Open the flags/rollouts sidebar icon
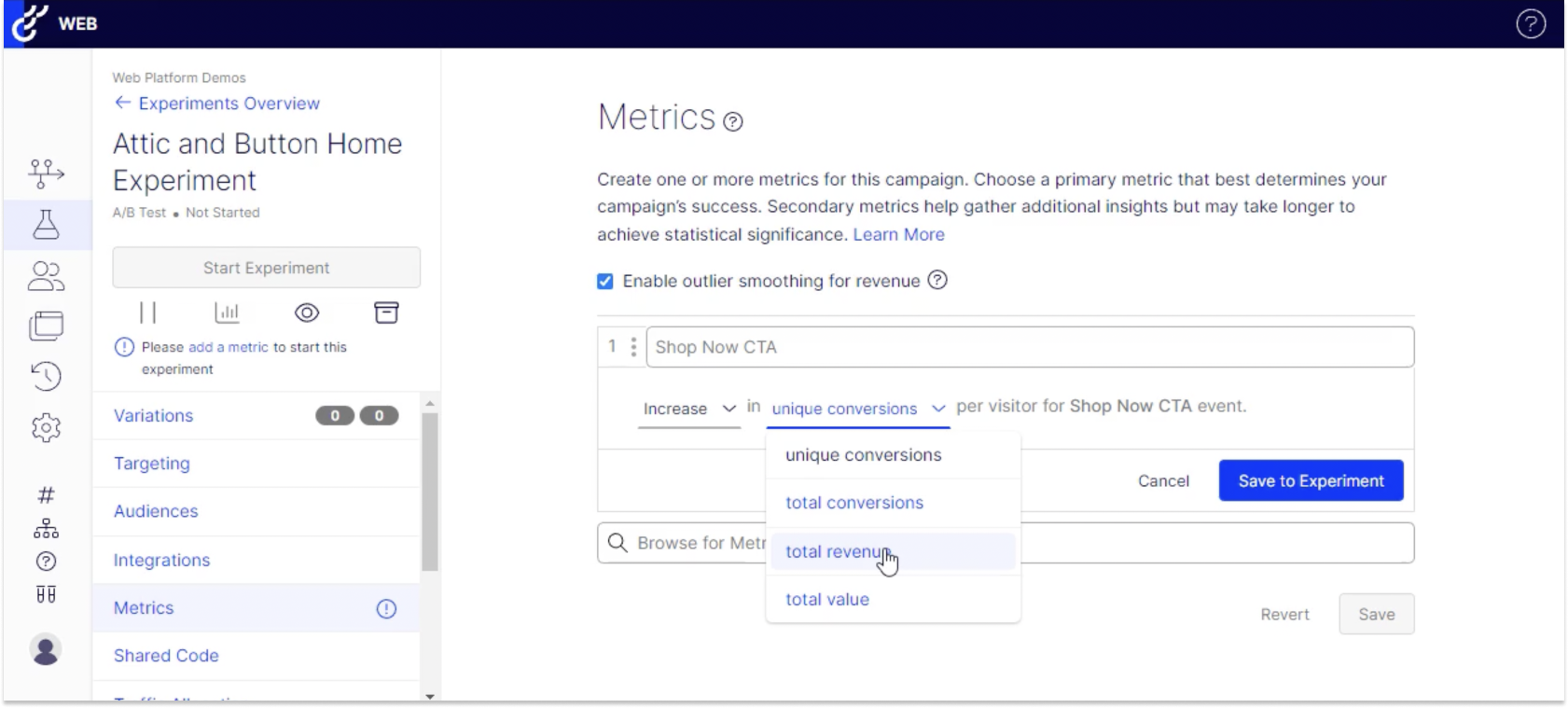The width and height of the screenshot is (1568, 708). pyautogui.click(x=46, y=173)
